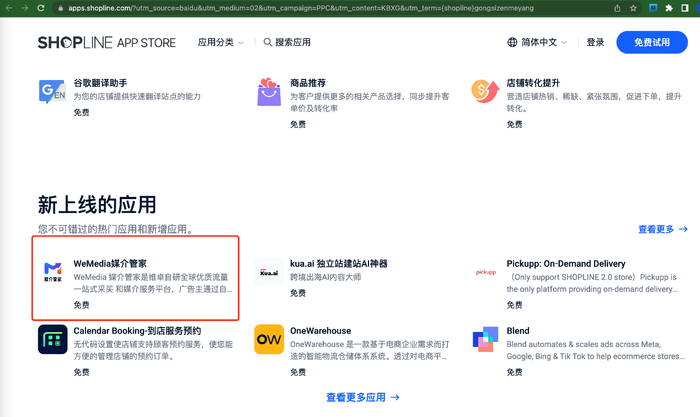
Task: Open the 商品推荐 shopping bag icon
Action: (x=269, y=92)
